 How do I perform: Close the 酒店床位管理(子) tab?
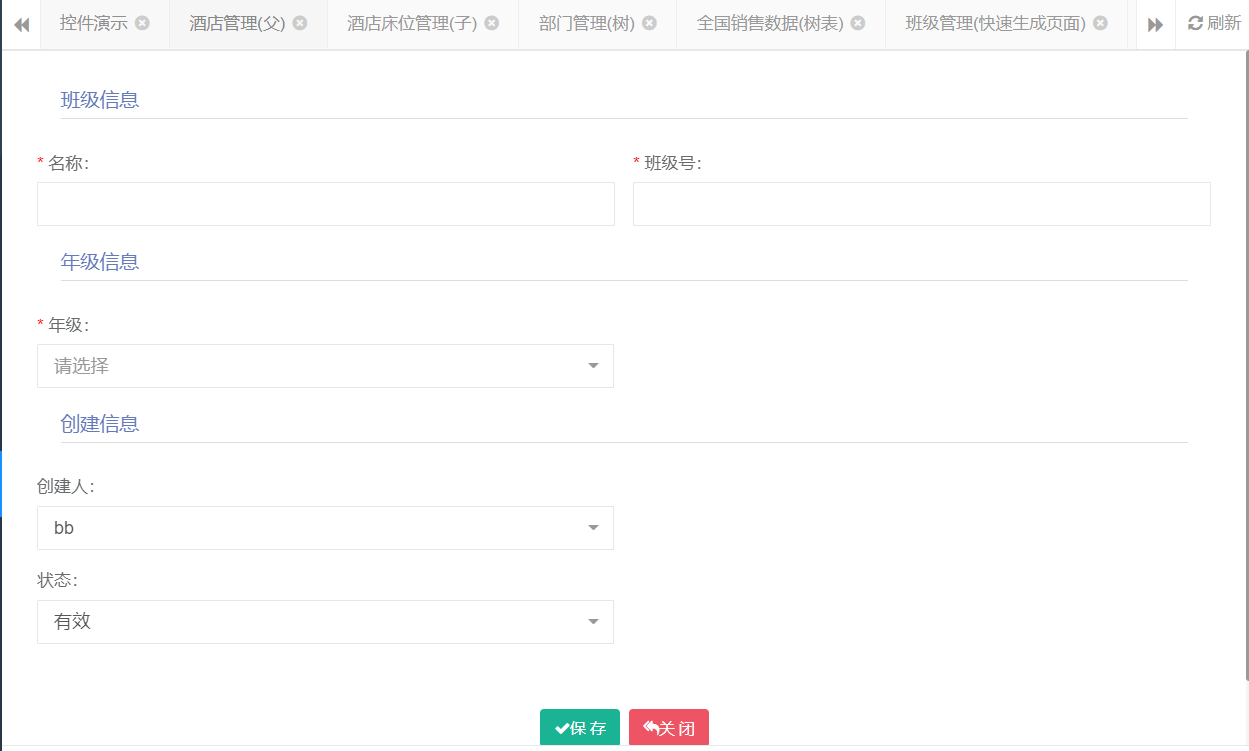491,23
